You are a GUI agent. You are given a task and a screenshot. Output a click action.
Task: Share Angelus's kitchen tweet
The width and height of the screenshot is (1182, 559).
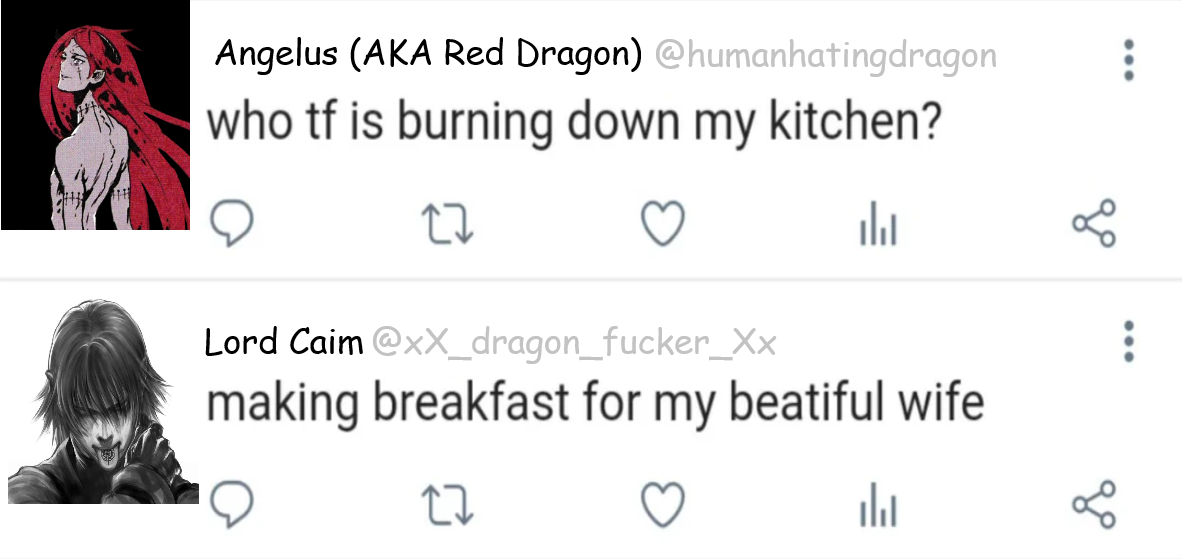pyautogui.click(x=1093, y=223)
